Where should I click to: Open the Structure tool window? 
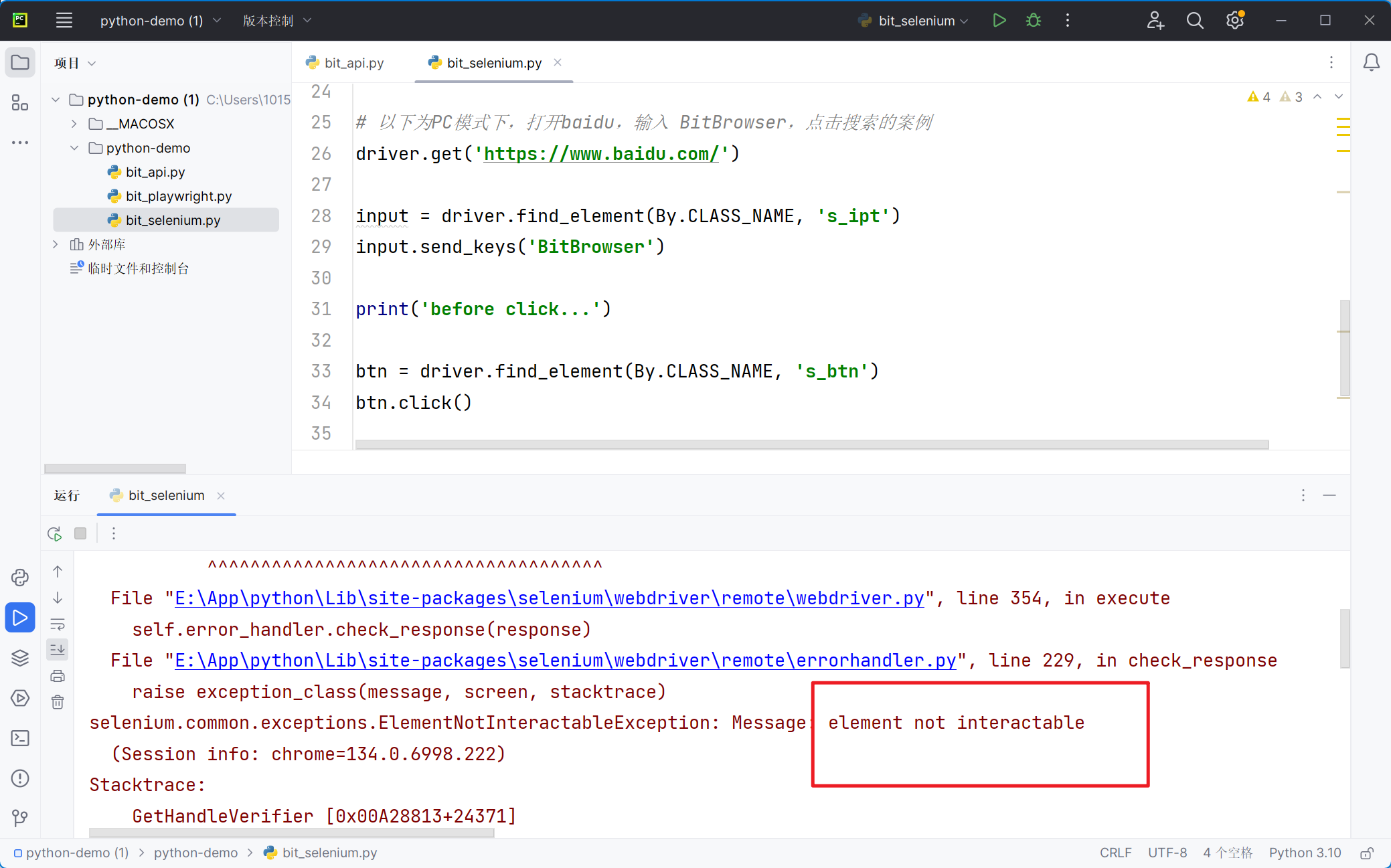[20, 102]
